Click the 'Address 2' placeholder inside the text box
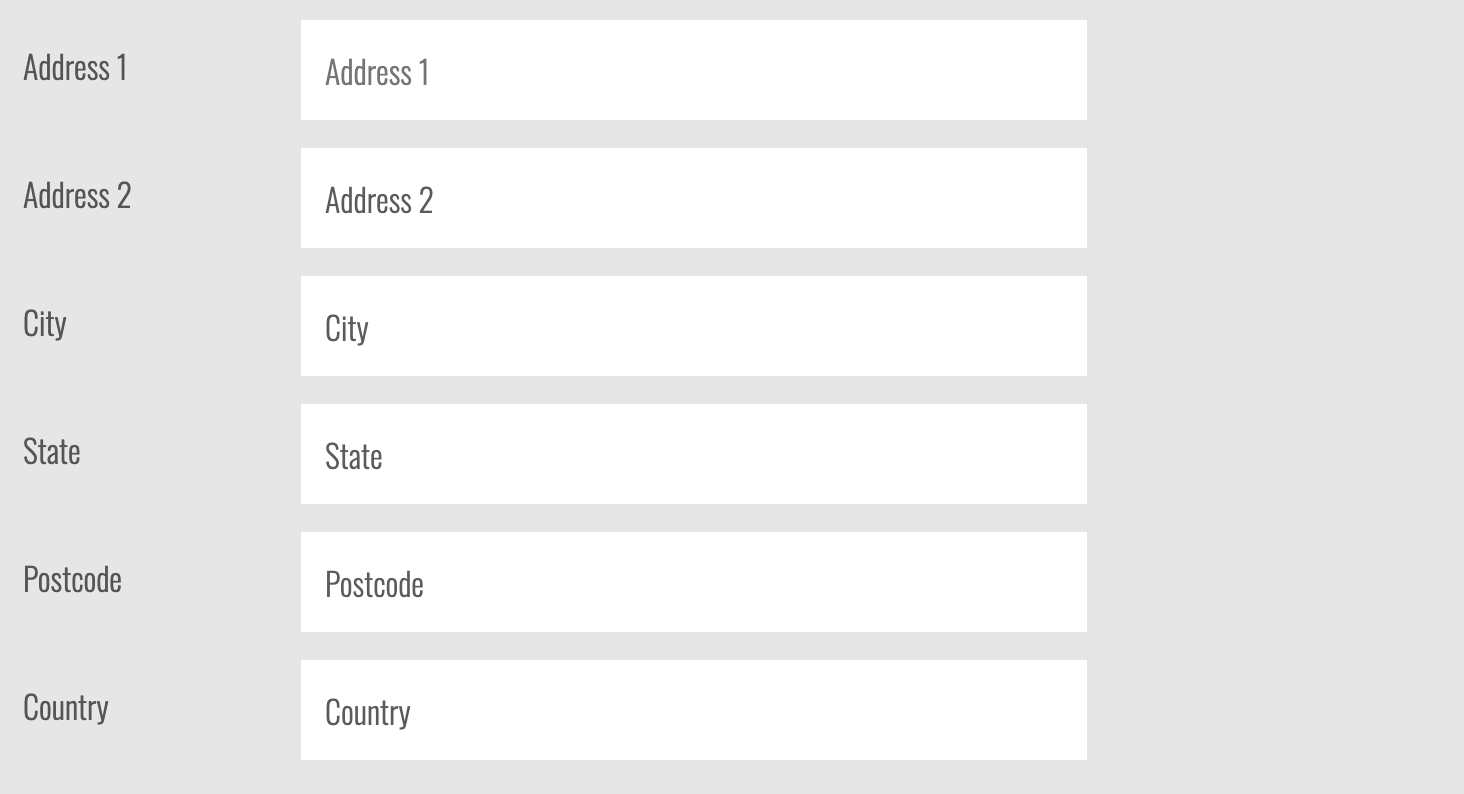This screenshot has height=794, width=1464. click(x=379, y=200)
